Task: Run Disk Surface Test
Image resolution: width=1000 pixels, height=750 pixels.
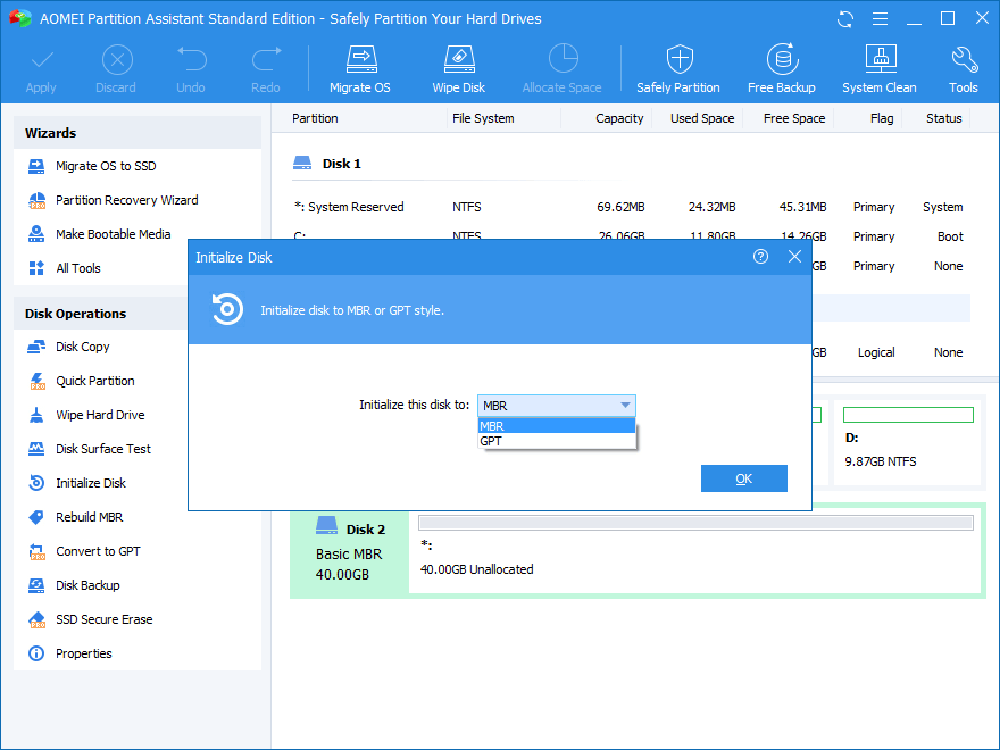Action: point(89,449)
